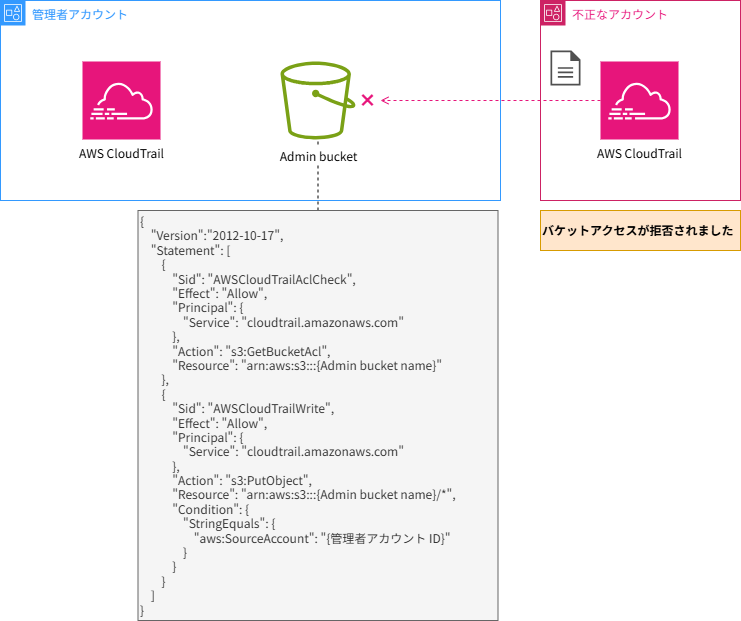Click the blue 管理者アカウント group icon
Screen dimensions: 741x621
[x=13, y=14]
